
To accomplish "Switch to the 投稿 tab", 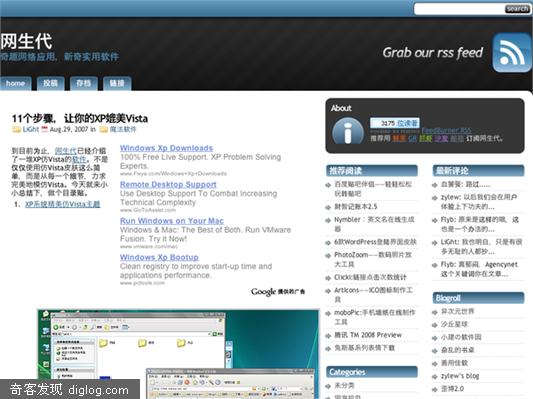I will tap(50, 83).
